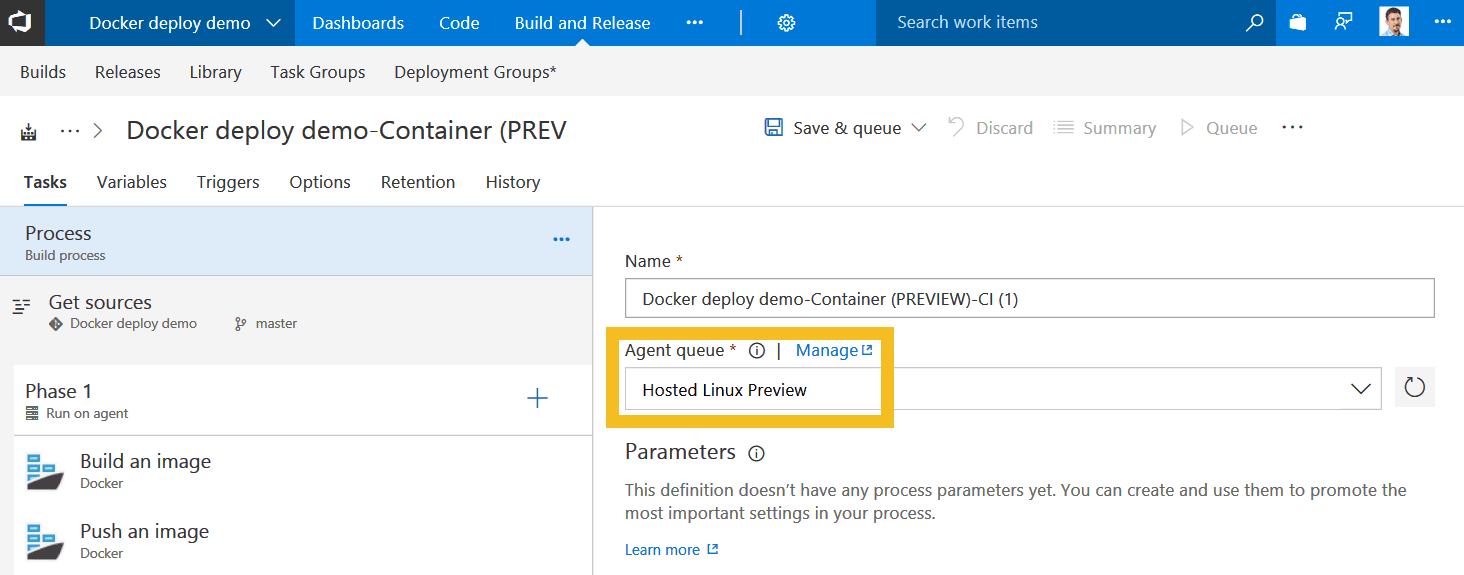Click the Parameters info icon
Viewport: 1464px width, 575px height.
(x=757, y=453)
